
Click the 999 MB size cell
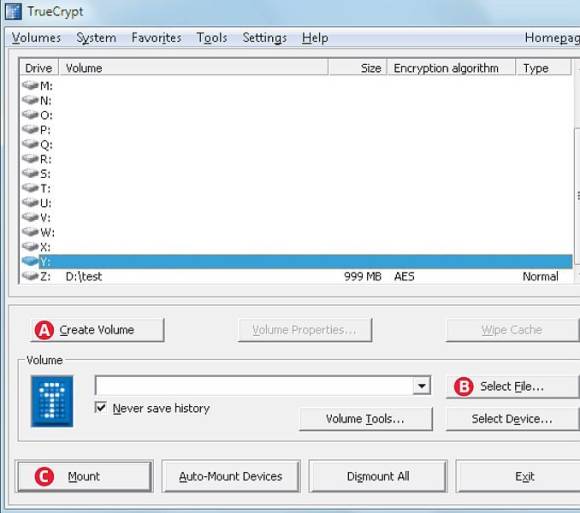point(362,277)
